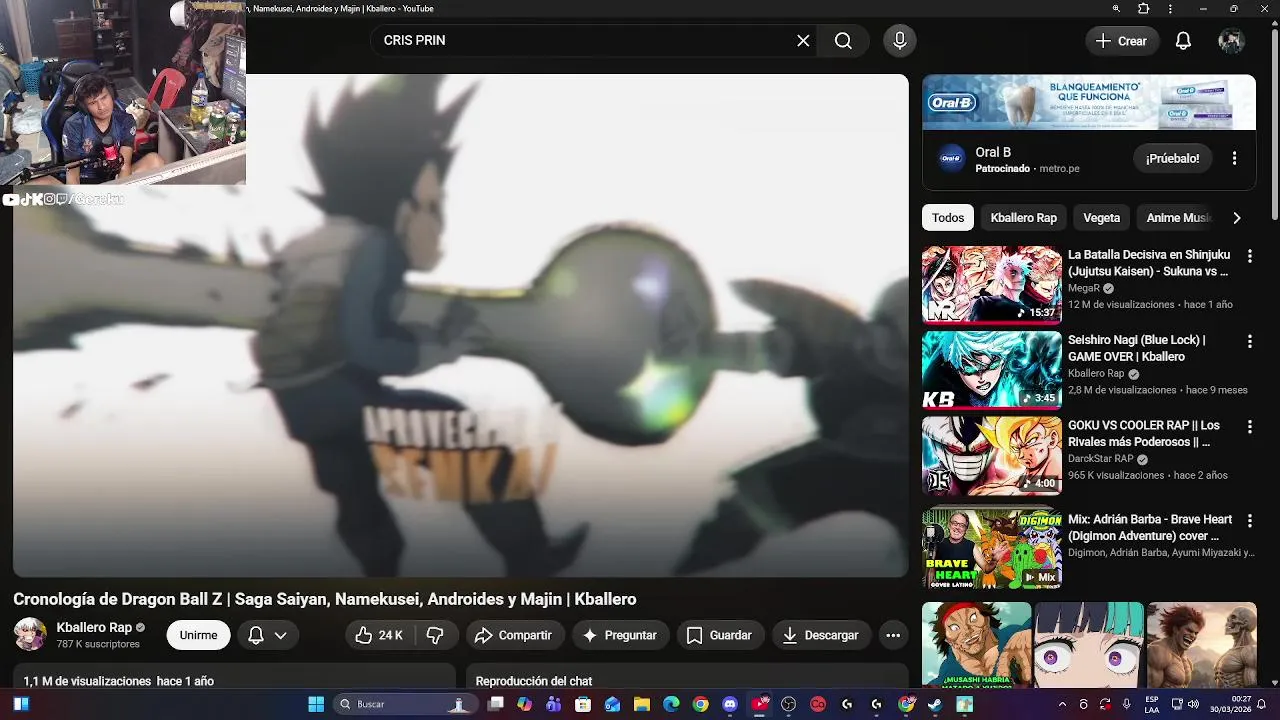
Task: Open Task View from the taskbar
Action: [x=495, y=704]
